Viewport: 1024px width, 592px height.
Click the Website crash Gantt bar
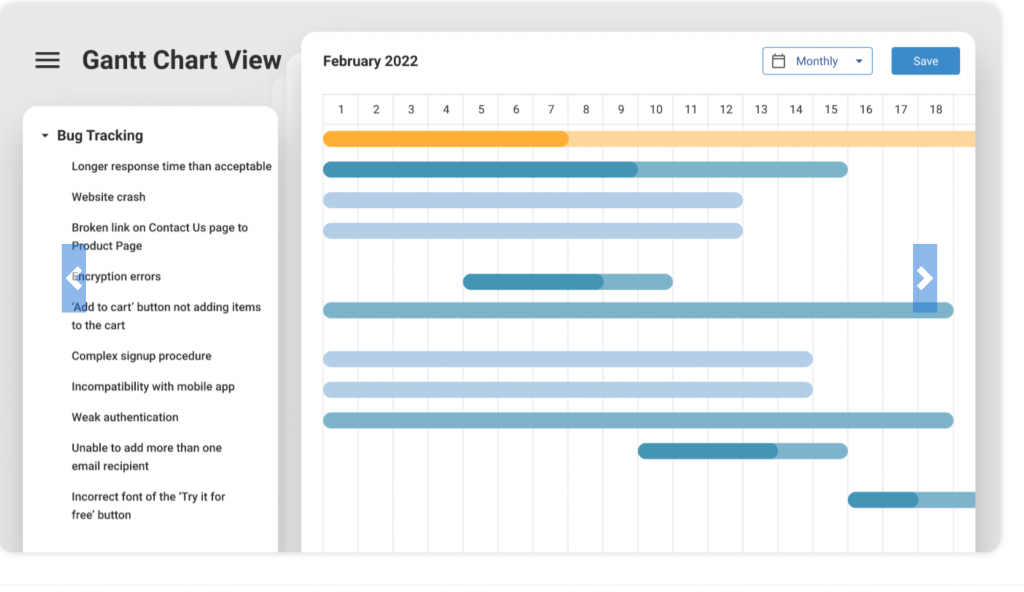(533, 200)
